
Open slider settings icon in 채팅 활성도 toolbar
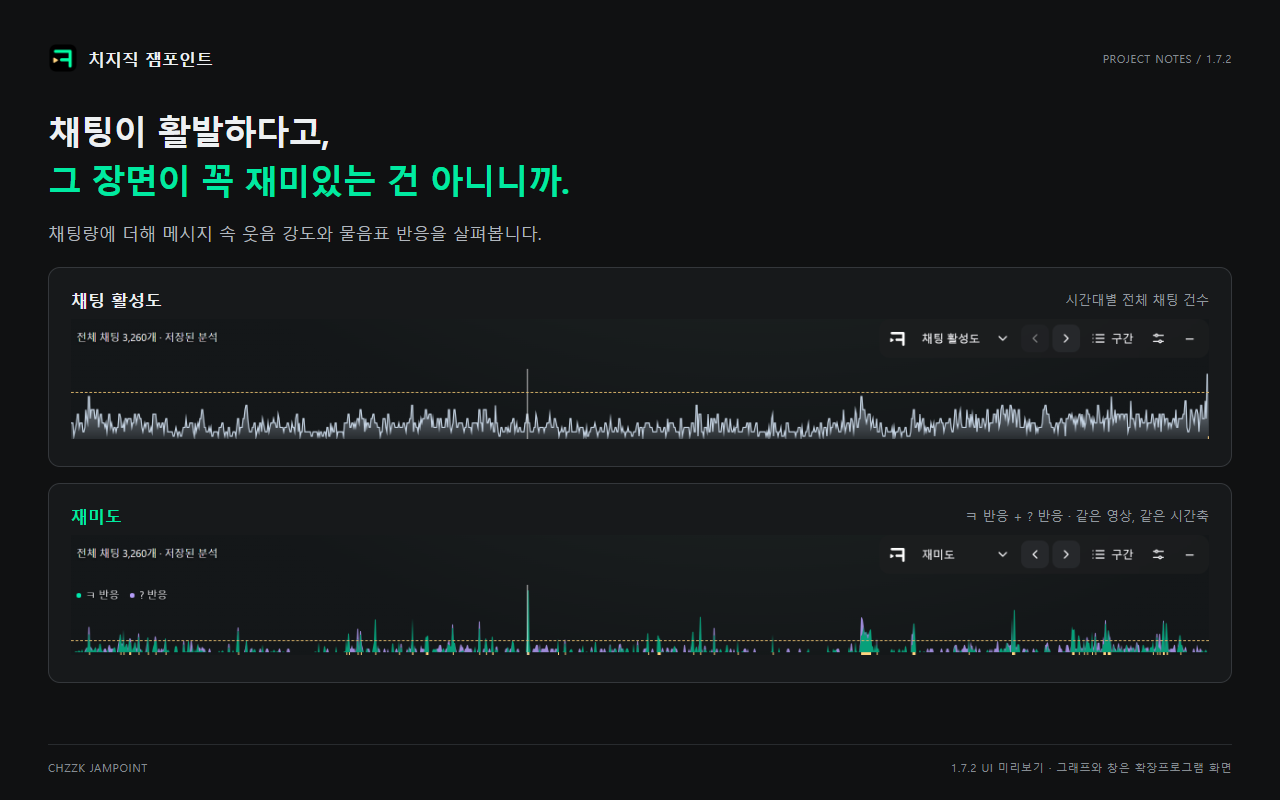[x=1158, y=339]
